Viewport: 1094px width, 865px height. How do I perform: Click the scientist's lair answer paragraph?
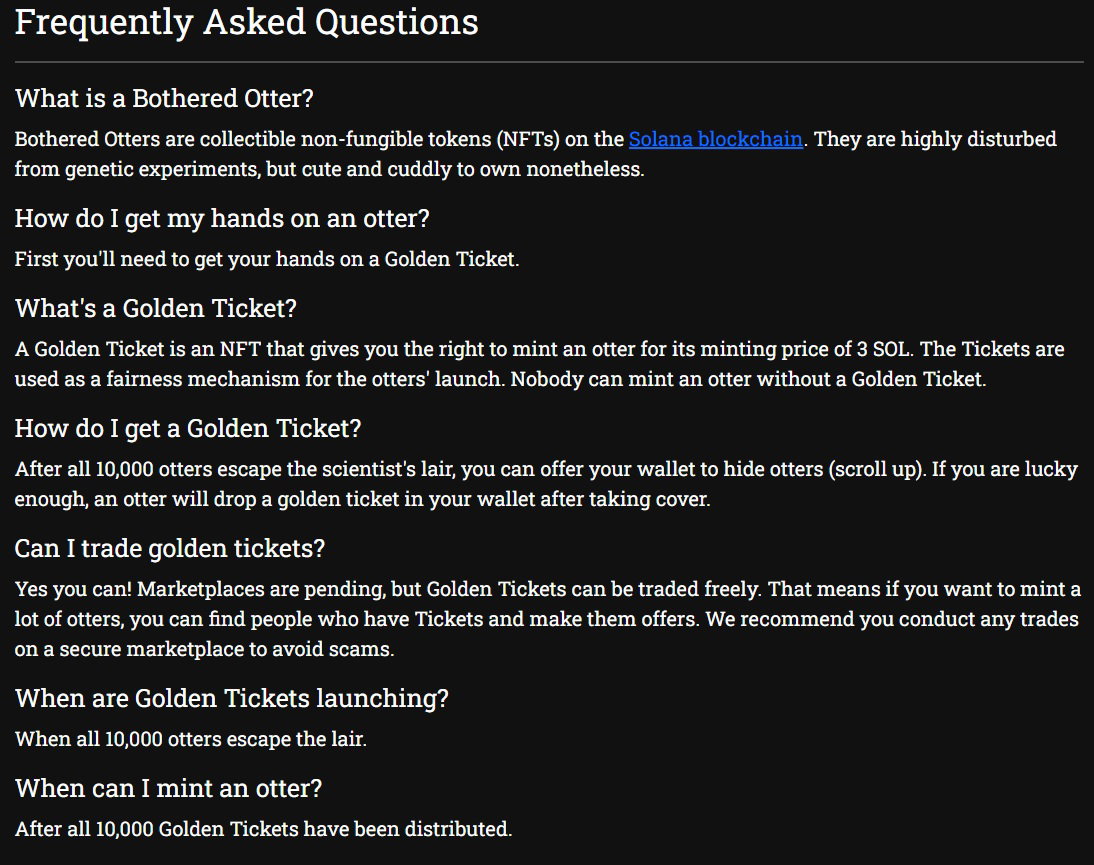(x=546, y=484)
